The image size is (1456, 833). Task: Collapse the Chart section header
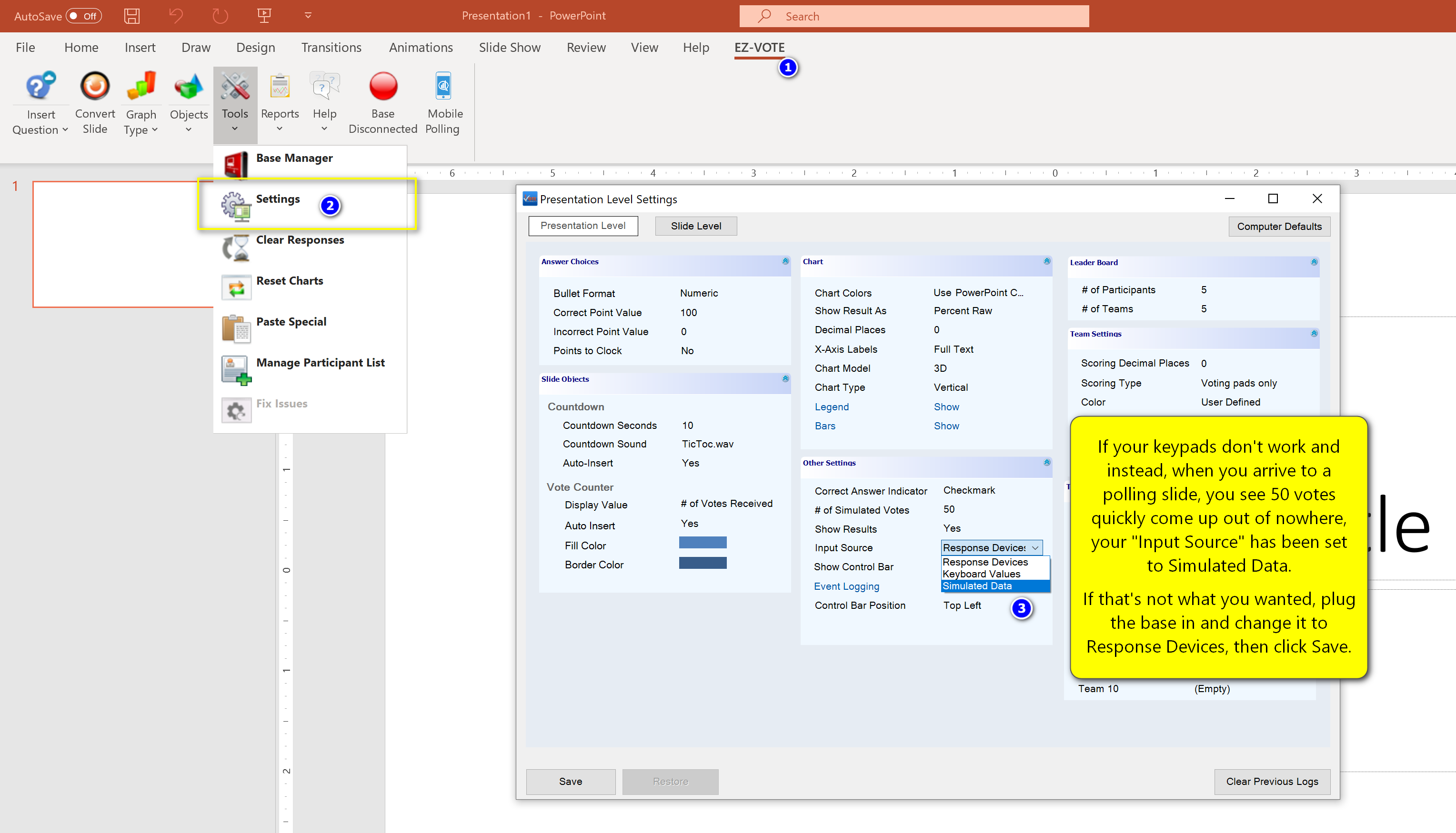tap(1047, 261)
